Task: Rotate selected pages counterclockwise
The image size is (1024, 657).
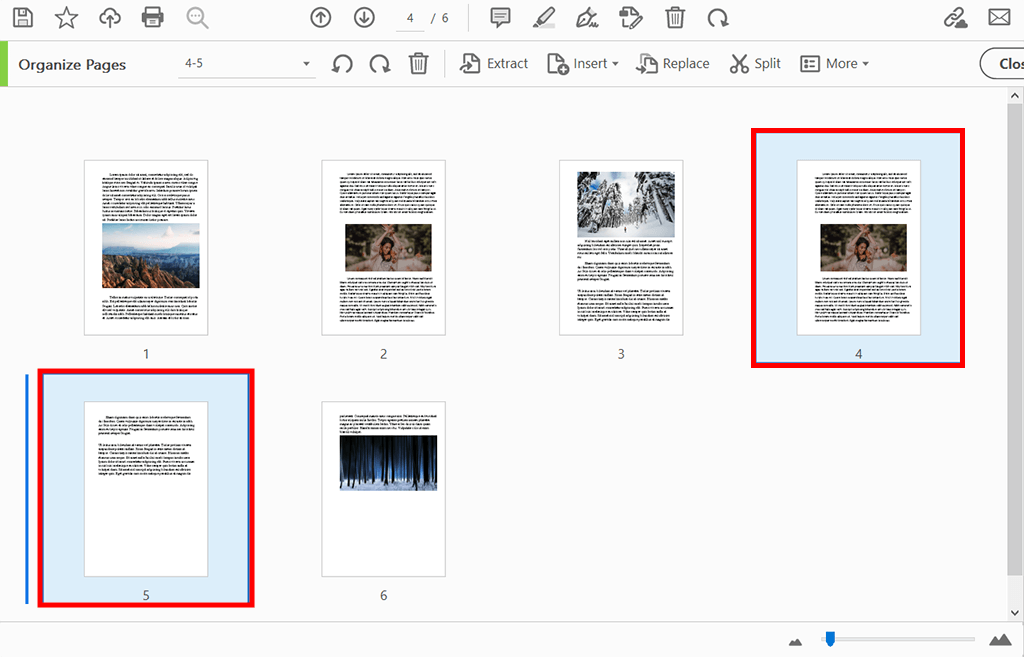Action: [x=342, y=64]
